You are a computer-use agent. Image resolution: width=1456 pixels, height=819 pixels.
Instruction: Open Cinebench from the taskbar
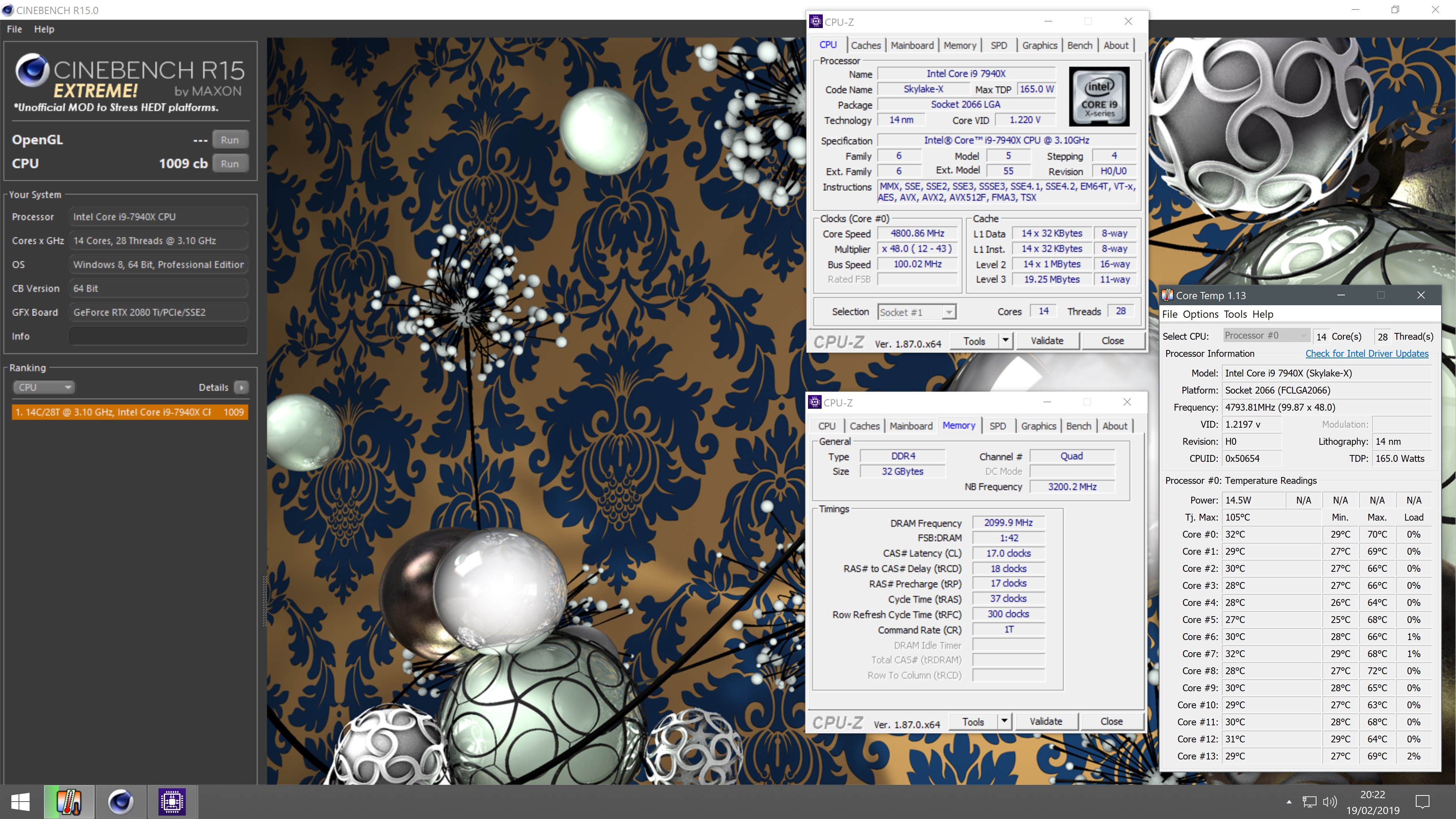[x=121, y=802]
